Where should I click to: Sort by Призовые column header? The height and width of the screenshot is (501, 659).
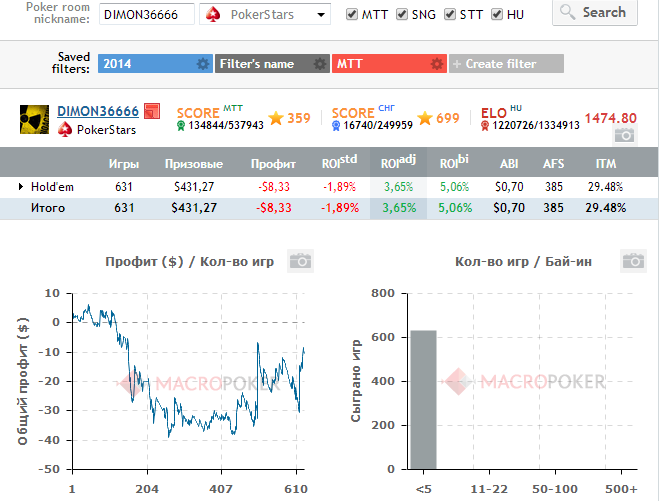click(x=194, y=163)
